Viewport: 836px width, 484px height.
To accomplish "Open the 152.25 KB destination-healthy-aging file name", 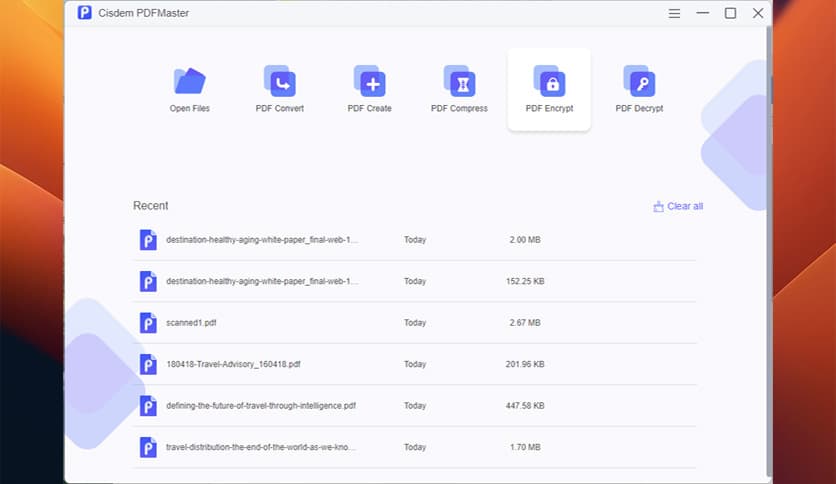I will [262, 281].
